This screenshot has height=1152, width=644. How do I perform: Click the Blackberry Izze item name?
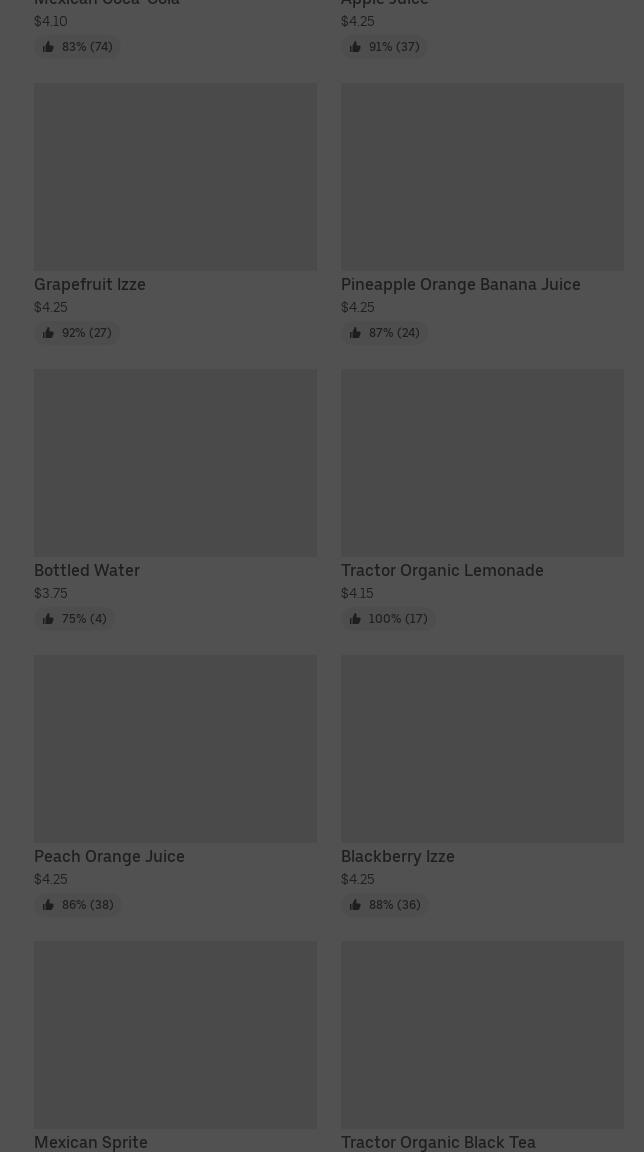coord(398,856)
